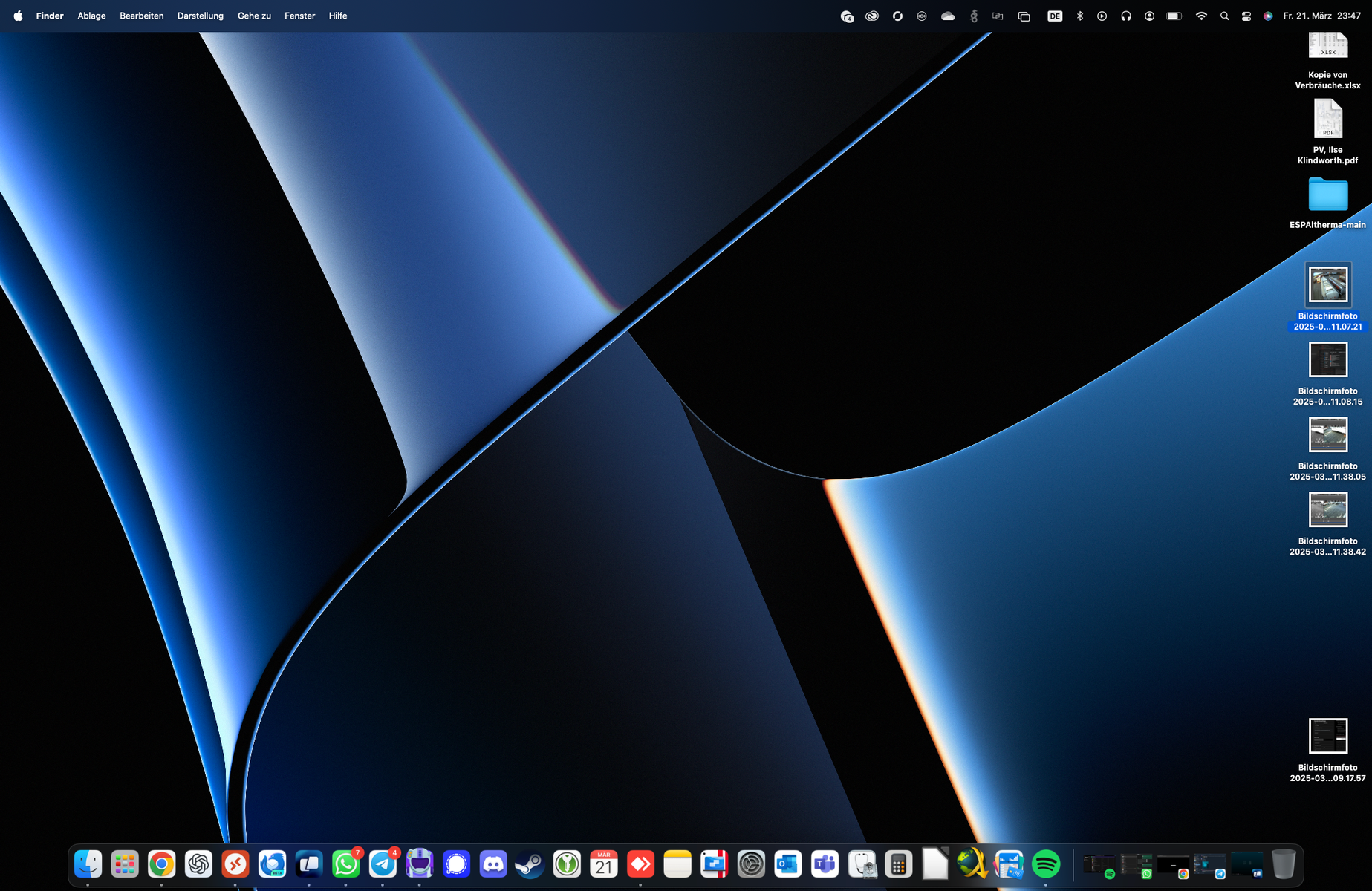This screenshot has width=1372, height=891.
Task: Open Control Center toggles in menu bar
Action: click(x=1246, y=16)
